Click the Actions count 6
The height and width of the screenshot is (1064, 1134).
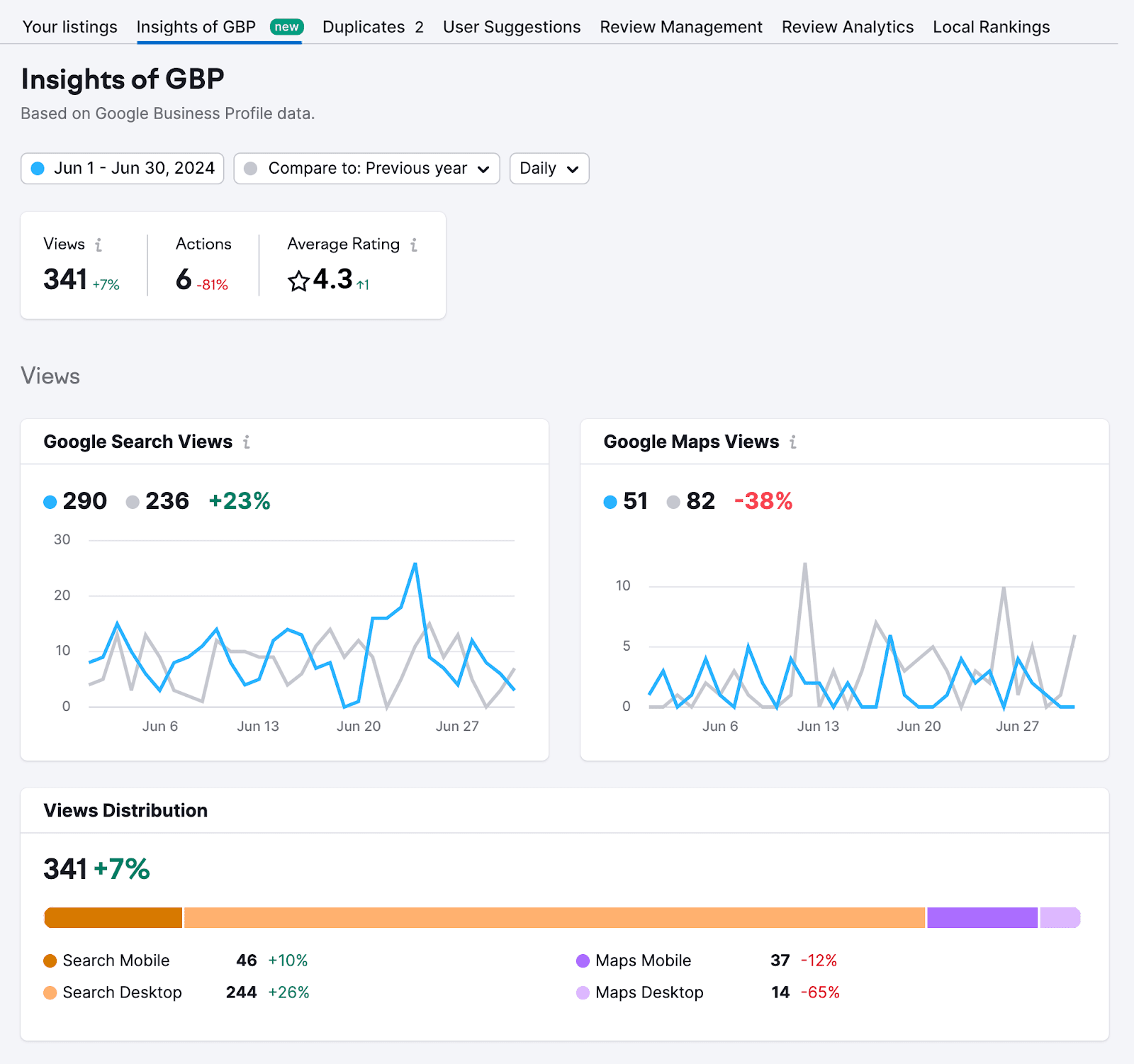pyautogui.click(x=184, y=279)
